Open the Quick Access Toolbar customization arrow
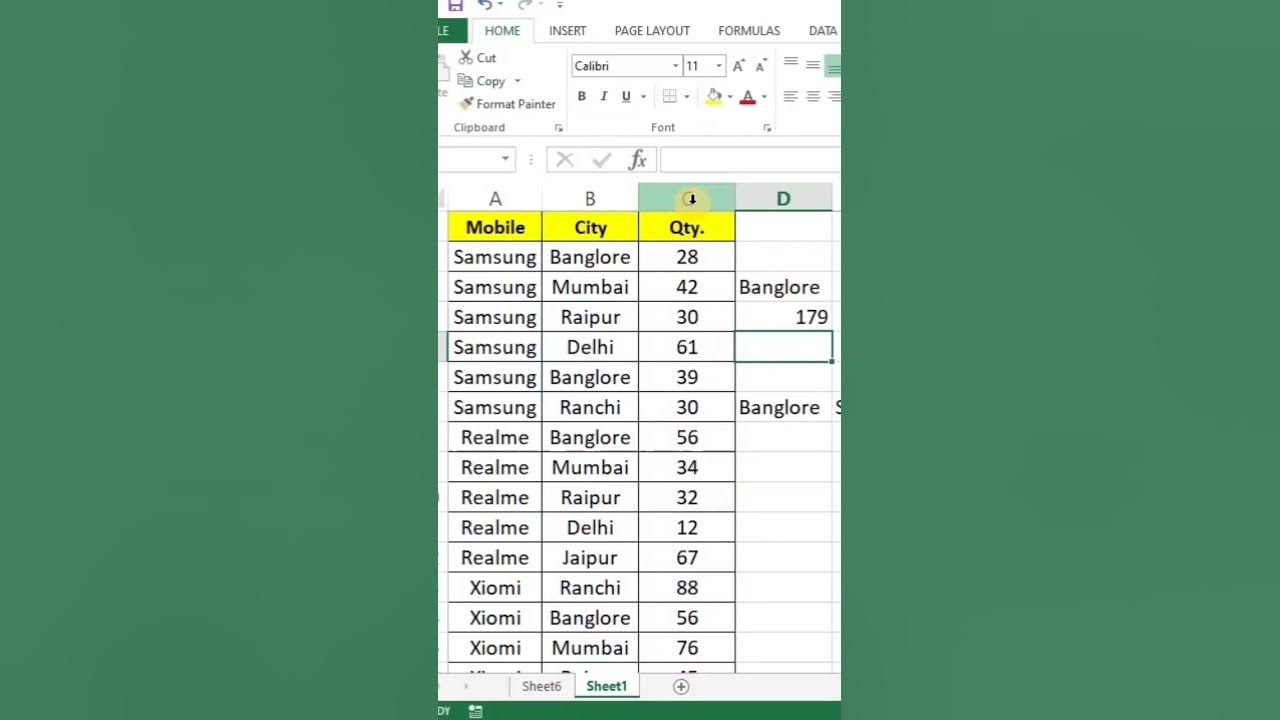Image resolution: width=1280 pixels, height=720 pixels. click(x=560, y=5)
